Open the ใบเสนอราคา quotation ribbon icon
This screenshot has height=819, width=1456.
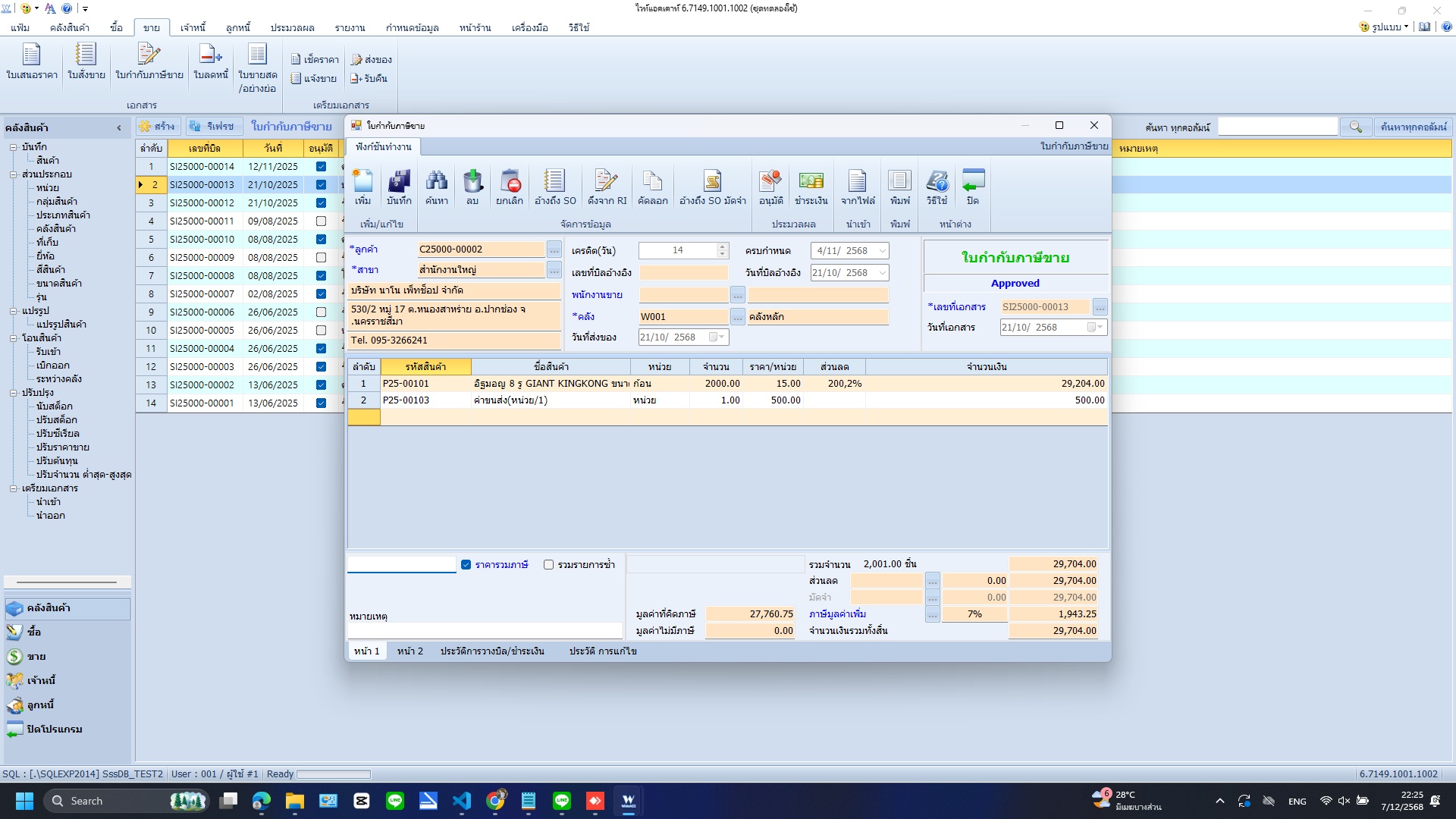pyautogui.click(x=31, y=61)
